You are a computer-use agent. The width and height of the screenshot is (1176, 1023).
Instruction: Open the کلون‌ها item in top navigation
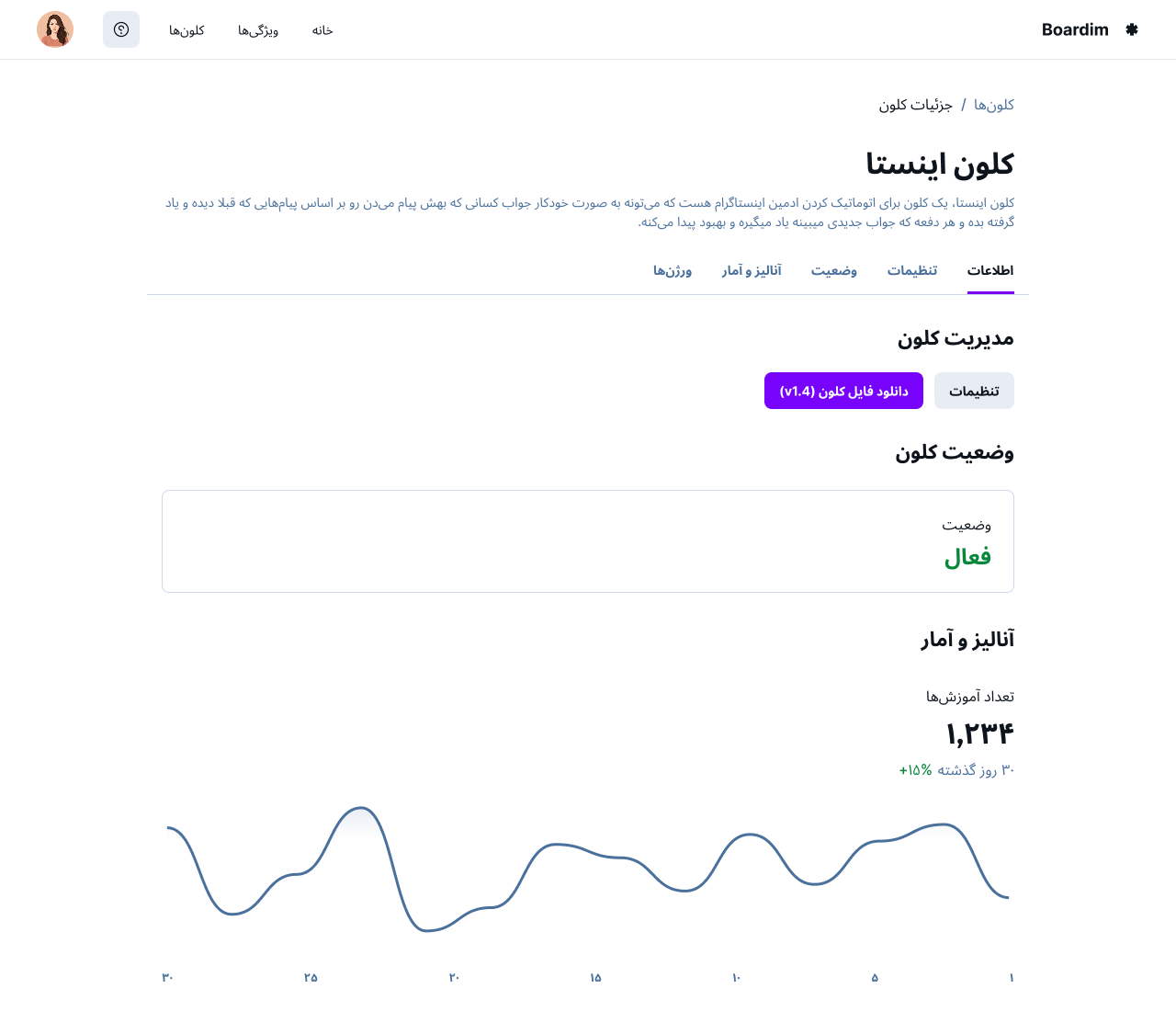click(x=187, y=30)
